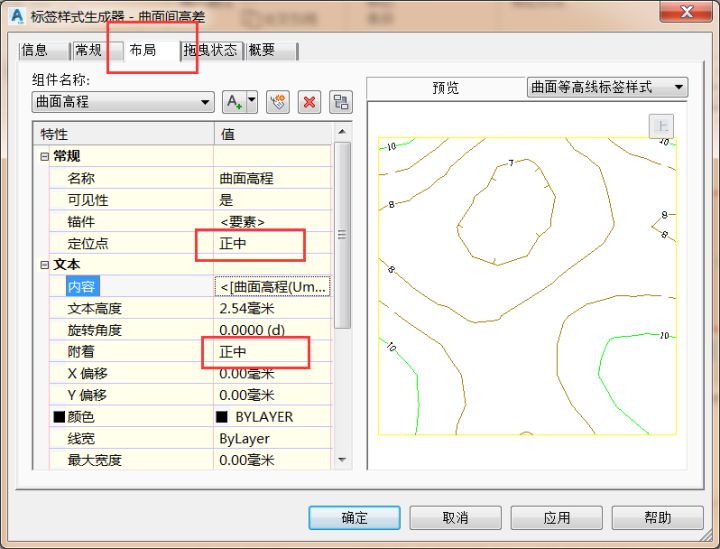
Task: Open the 概要 tab
Action: click(x=271, y=50)
